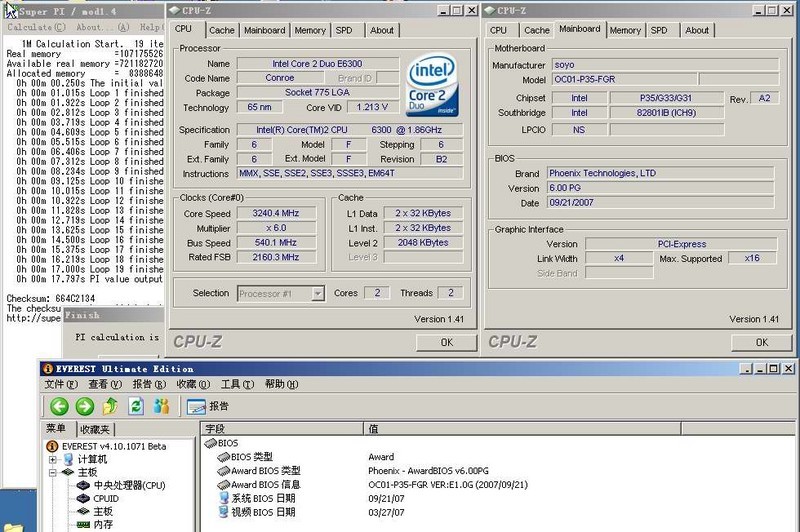
Task: Switch to SPD tab in right CPU-Z window
Action: tap(659, 30)
